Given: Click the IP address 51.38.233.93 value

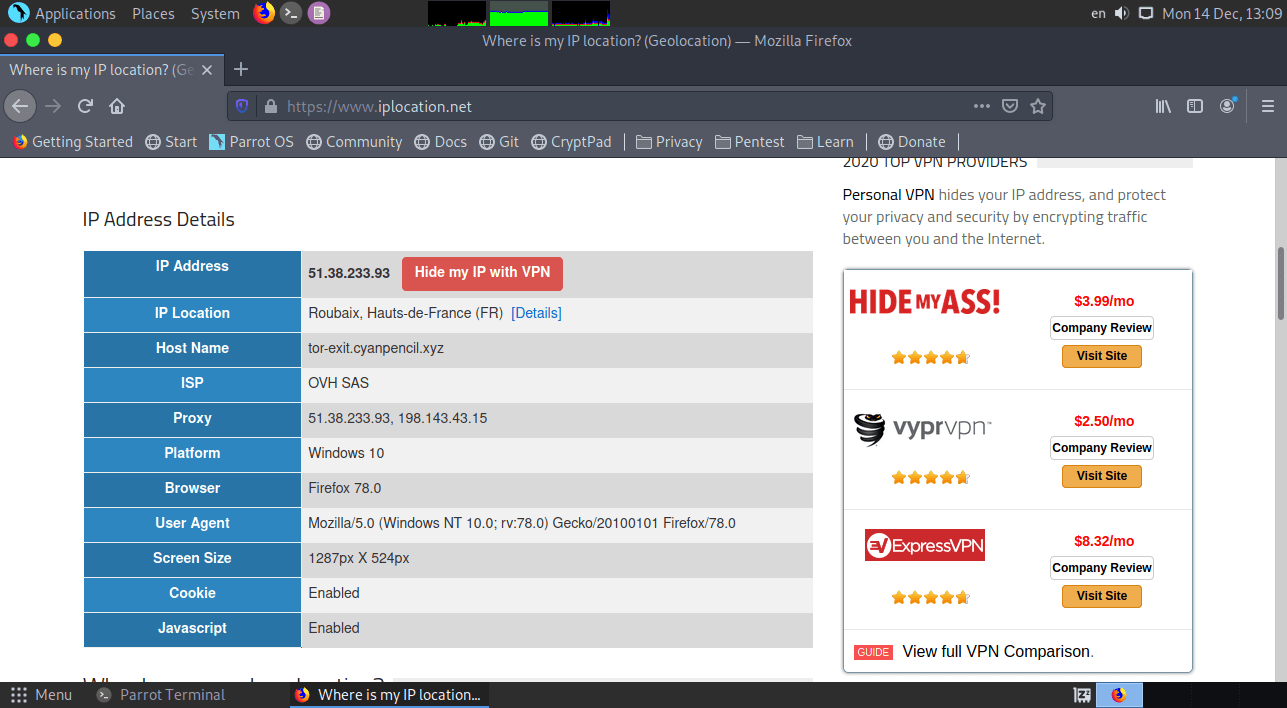Looking at the screenshot, I should (349, 273).
